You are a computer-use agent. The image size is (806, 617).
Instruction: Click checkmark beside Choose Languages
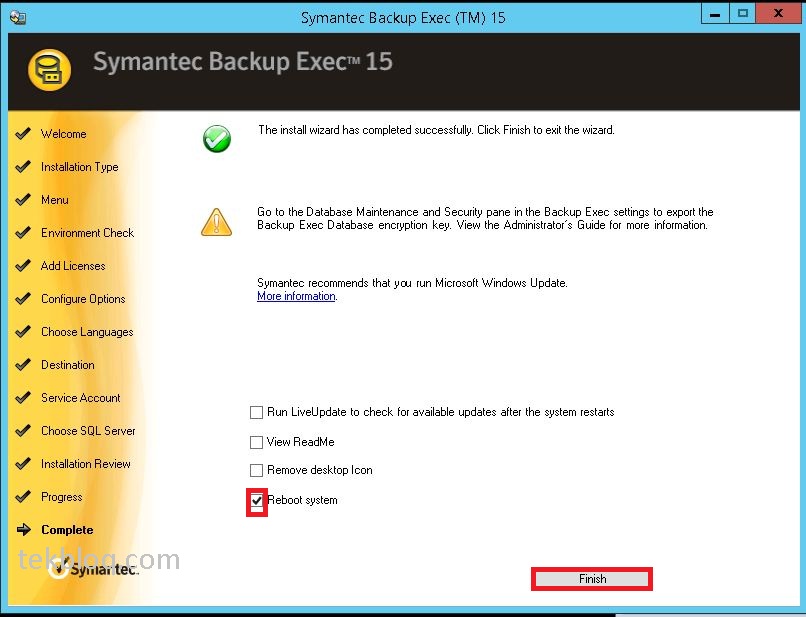coord(23,332)
